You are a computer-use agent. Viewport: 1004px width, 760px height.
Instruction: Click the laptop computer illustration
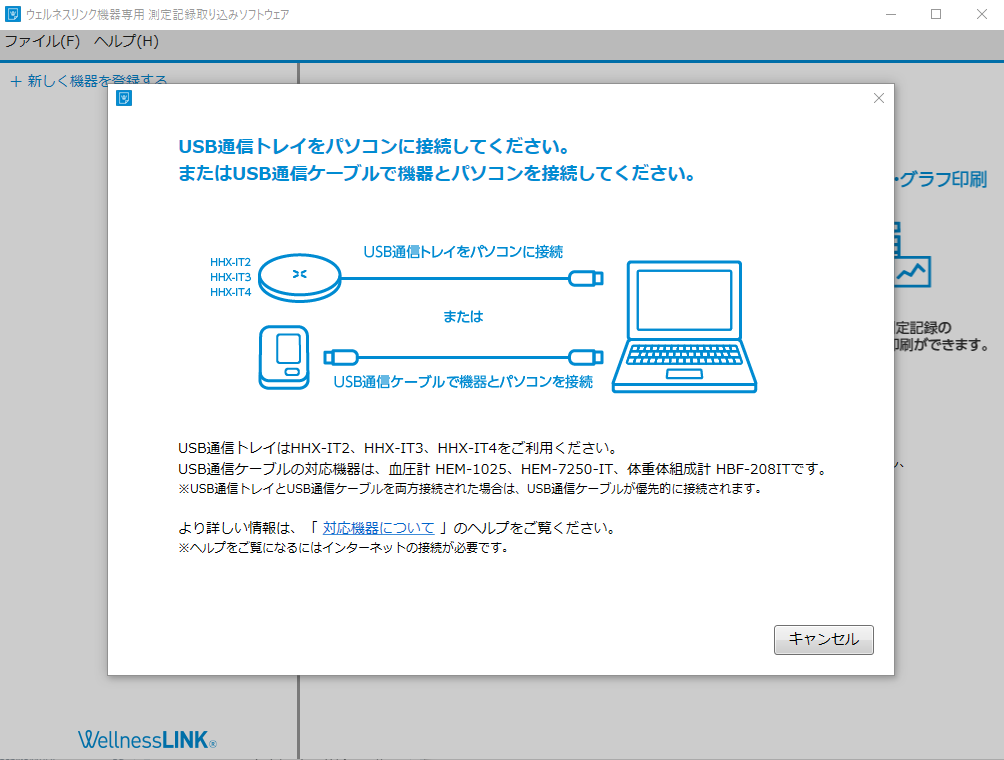coord(684,327)
